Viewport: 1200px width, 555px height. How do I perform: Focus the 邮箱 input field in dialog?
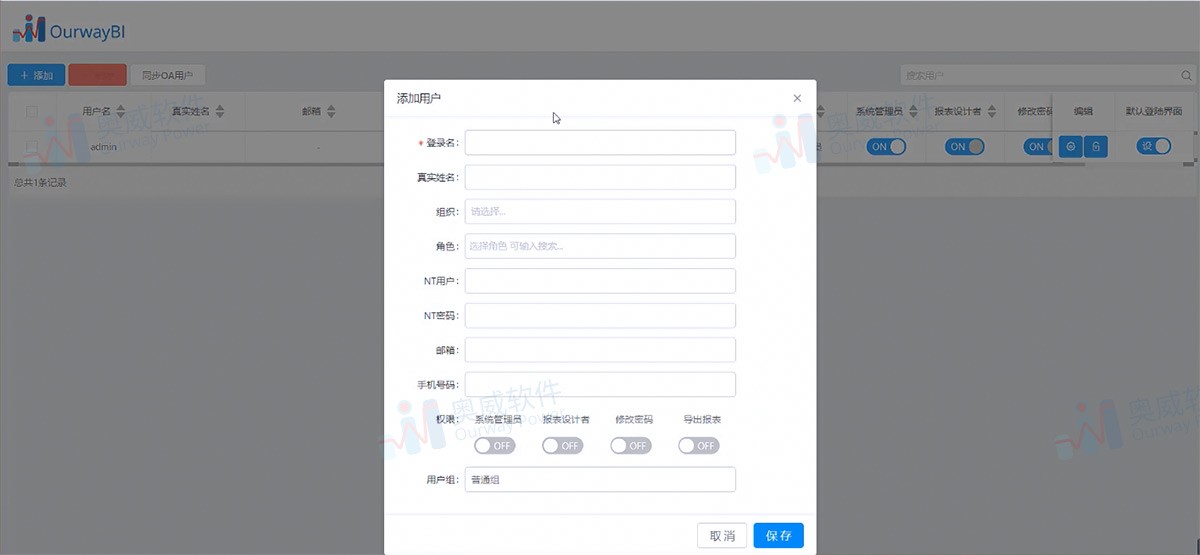[x=600, y=350]
